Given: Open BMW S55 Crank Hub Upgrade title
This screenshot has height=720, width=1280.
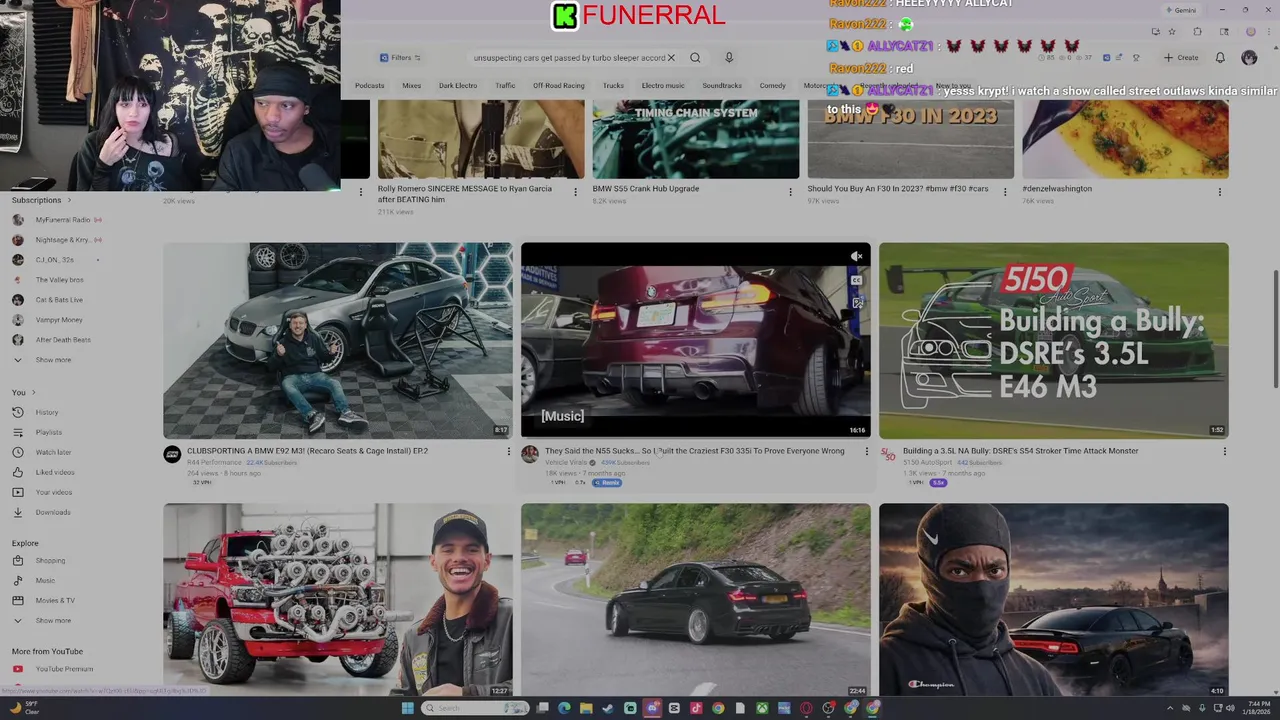Looking at the screenshot, I should point(645,189).
